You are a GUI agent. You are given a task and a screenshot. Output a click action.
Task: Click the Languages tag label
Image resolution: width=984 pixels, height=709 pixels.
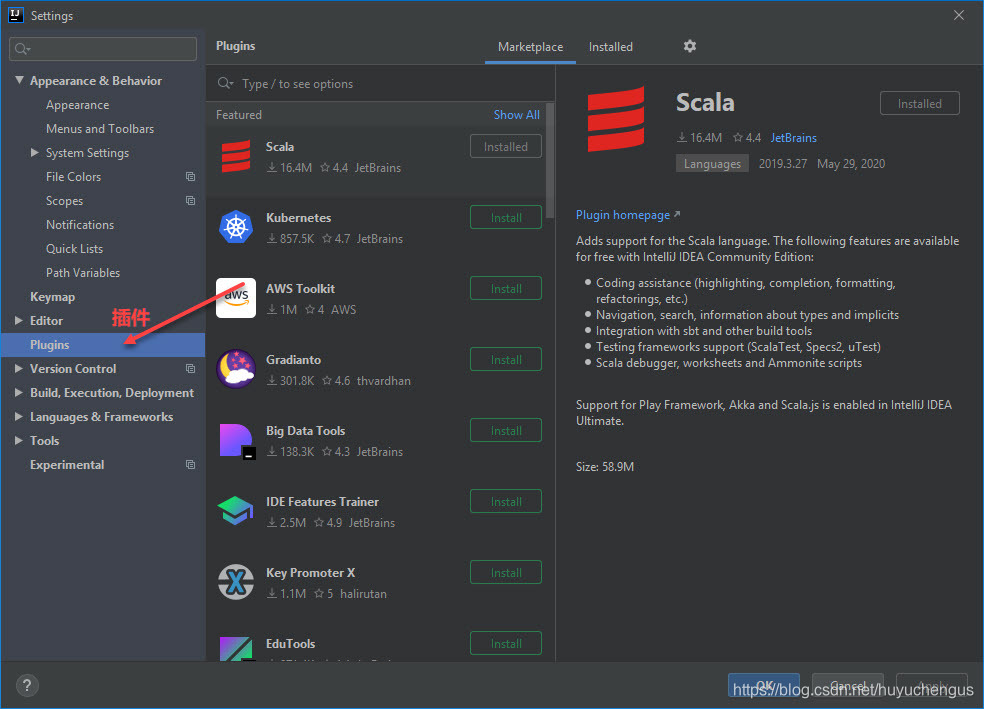pos(712,164)
